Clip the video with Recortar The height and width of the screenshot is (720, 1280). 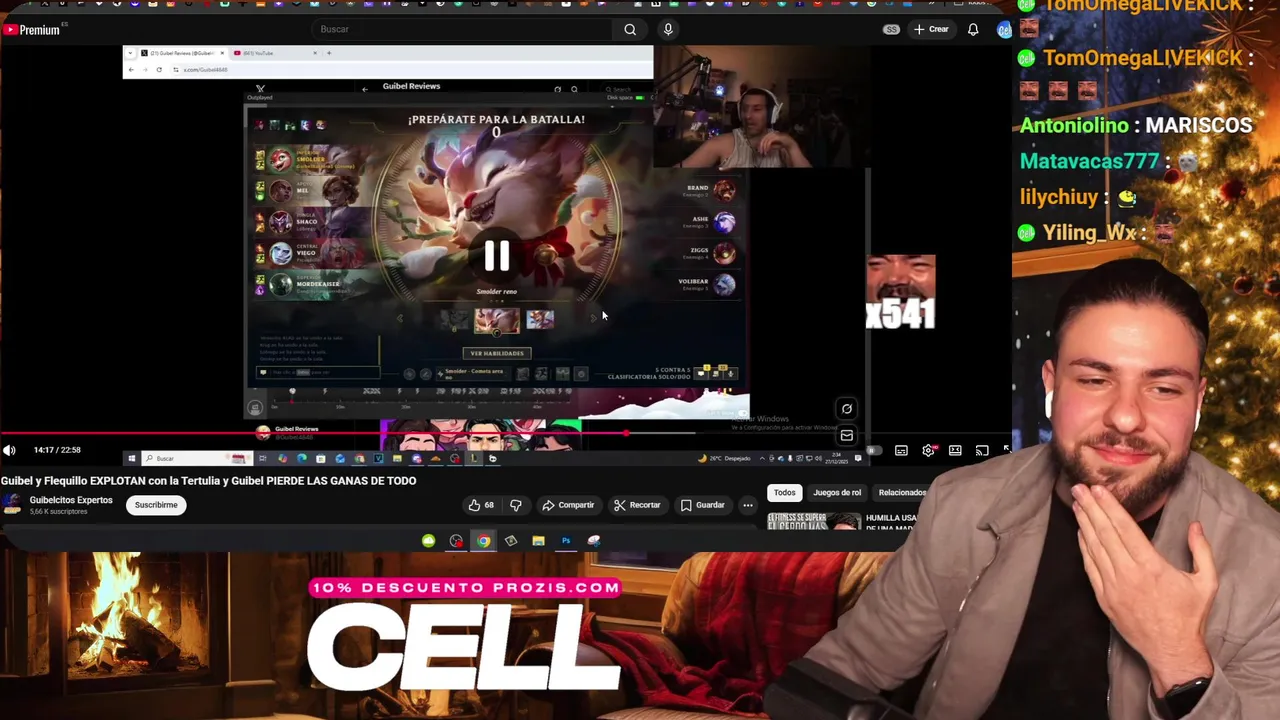637,505
